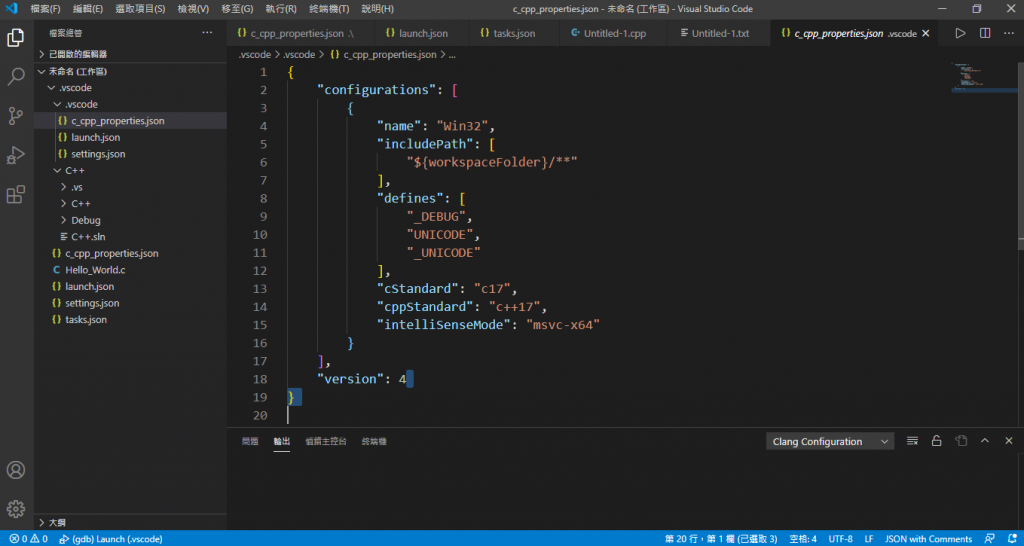Switch to the 終端機 panel tab
Viewport: 1024px width, 546px height.
[x=374, y=442]
